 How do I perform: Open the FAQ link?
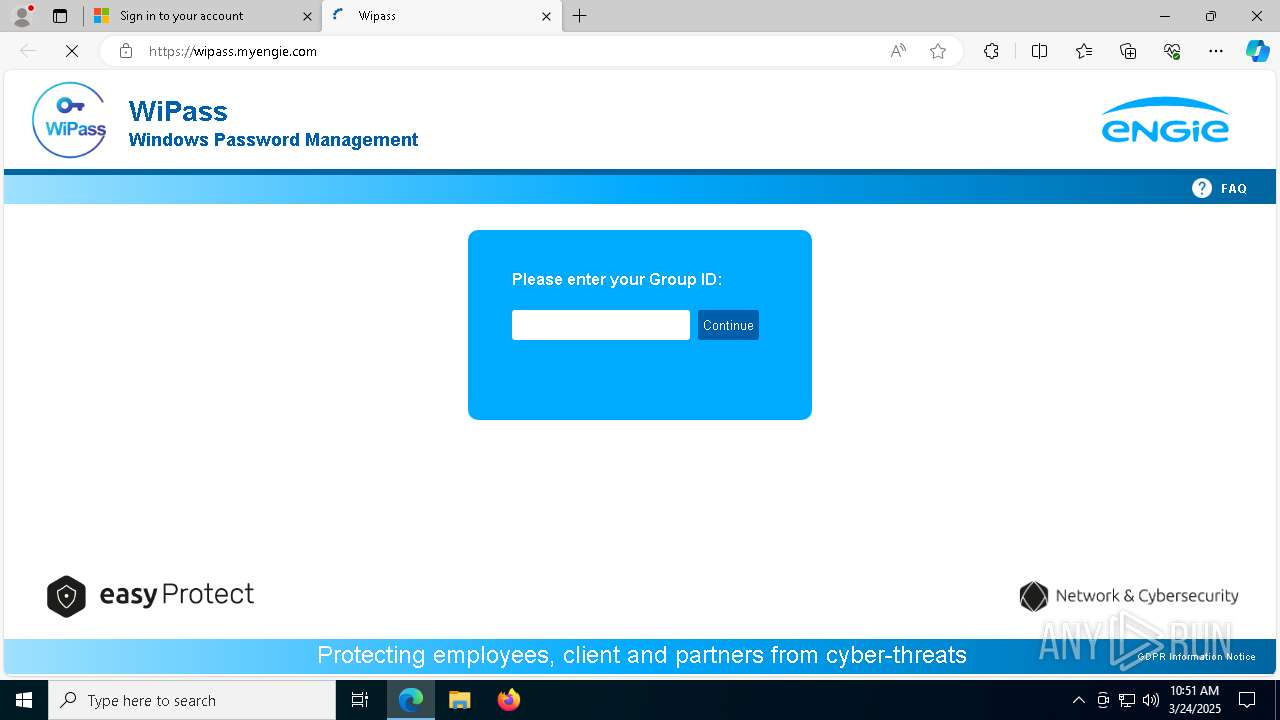(x=1233, y=188)
